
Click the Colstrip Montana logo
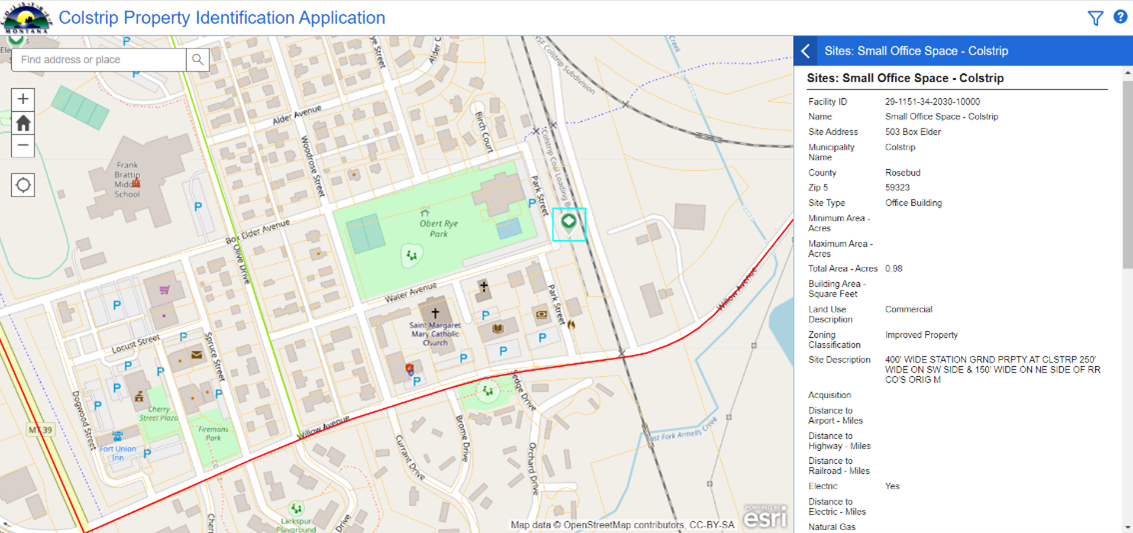point(26,17)
